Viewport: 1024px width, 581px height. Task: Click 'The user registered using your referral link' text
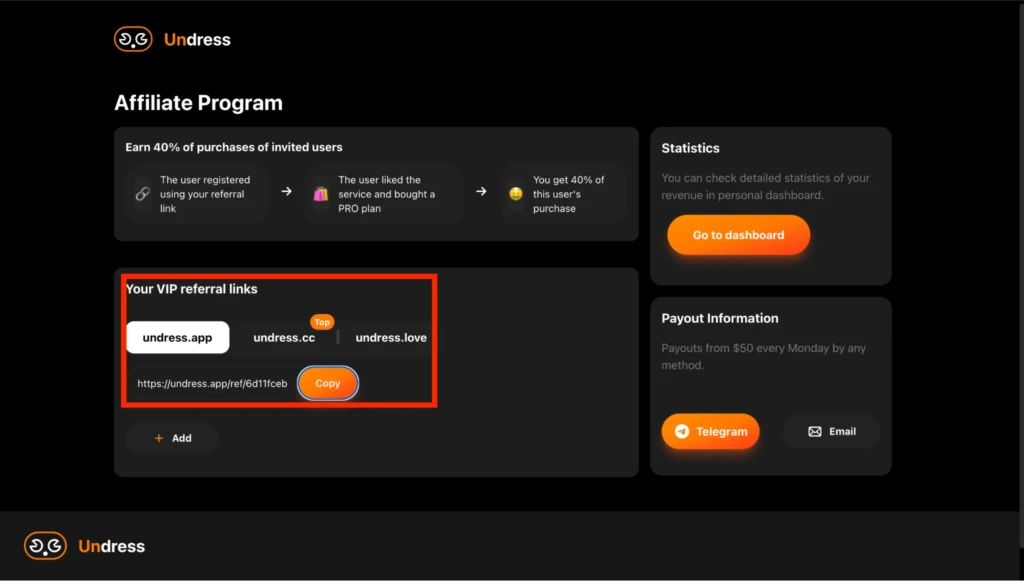[205, 194]
